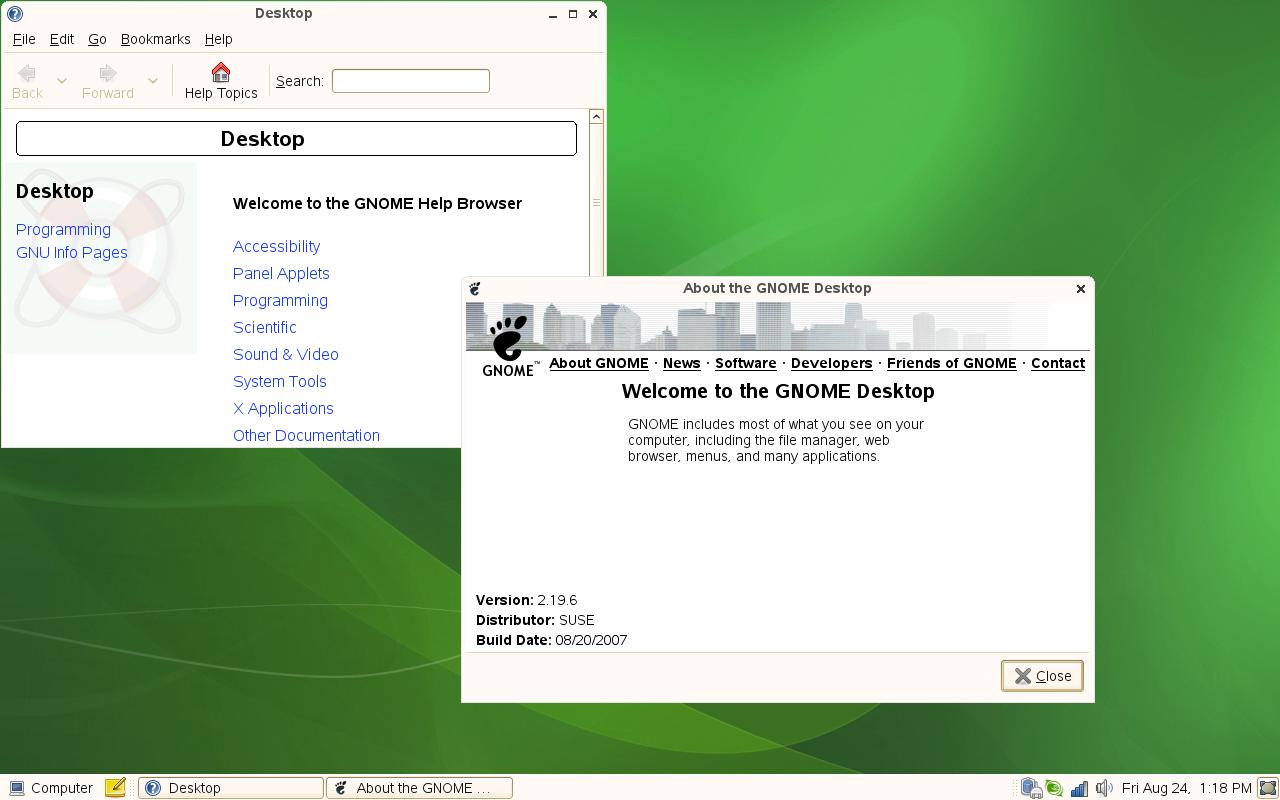Open the Other Documentation link

(x=306, y=435)
